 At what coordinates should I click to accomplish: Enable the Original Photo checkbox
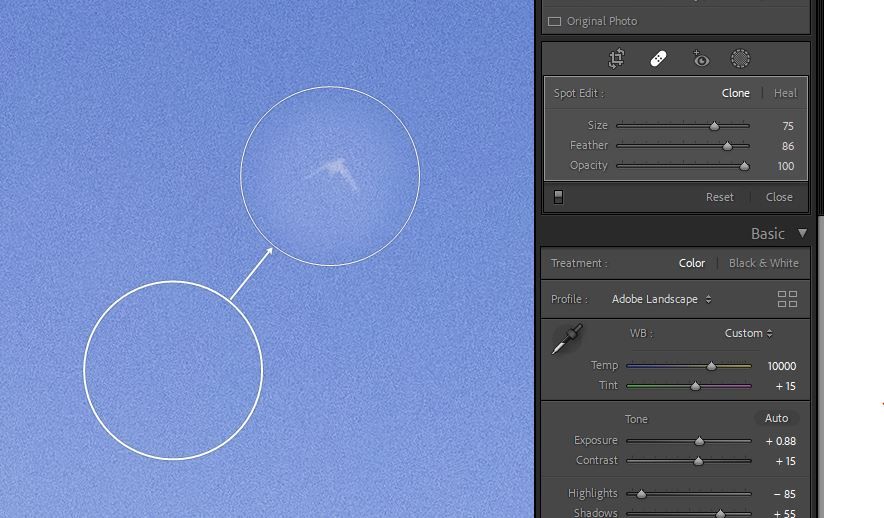coord(554,21)
